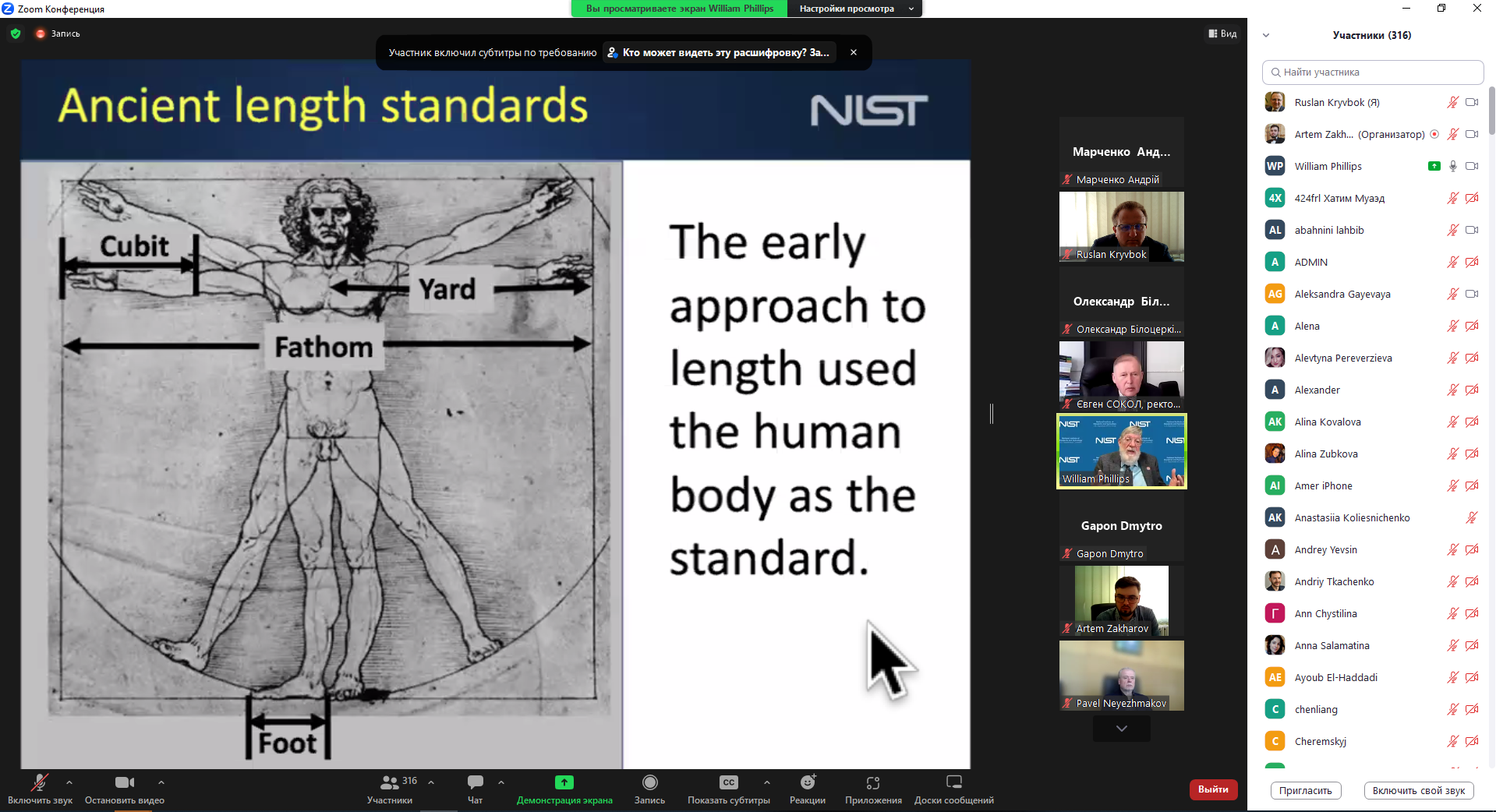Show more video tiles with down chevron
The image size is (1496, 812).
pyautogui.click(x=1122, y=729)
